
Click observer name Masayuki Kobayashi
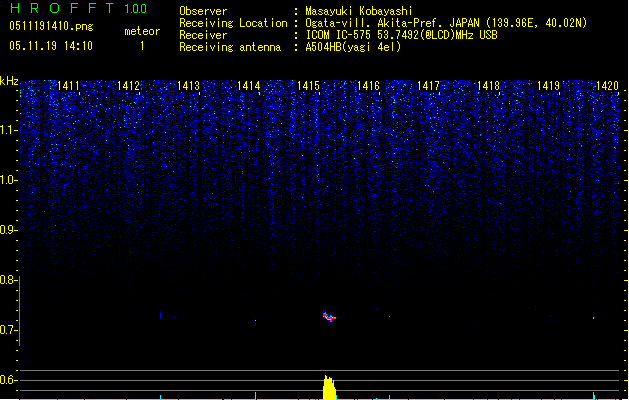click(359, 11)
